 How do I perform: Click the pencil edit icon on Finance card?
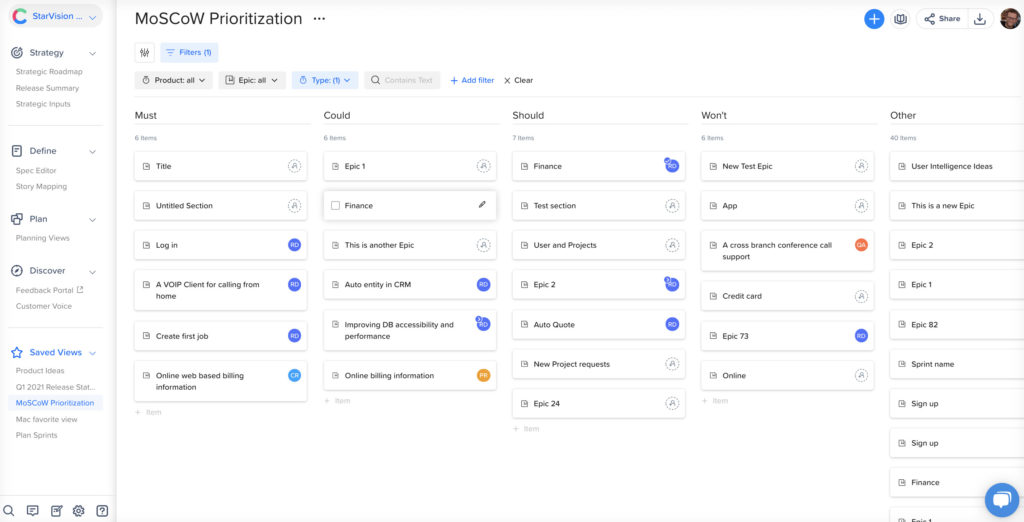point(482,205)
